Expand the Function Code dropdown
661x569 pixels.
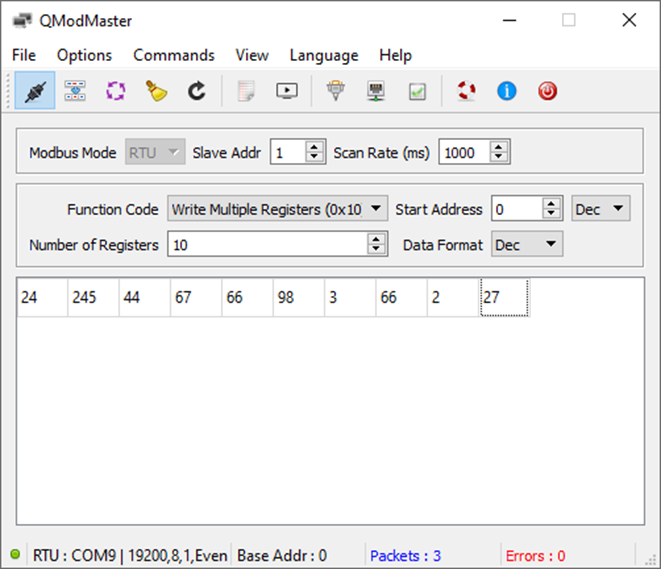click(x=277, y=209)
